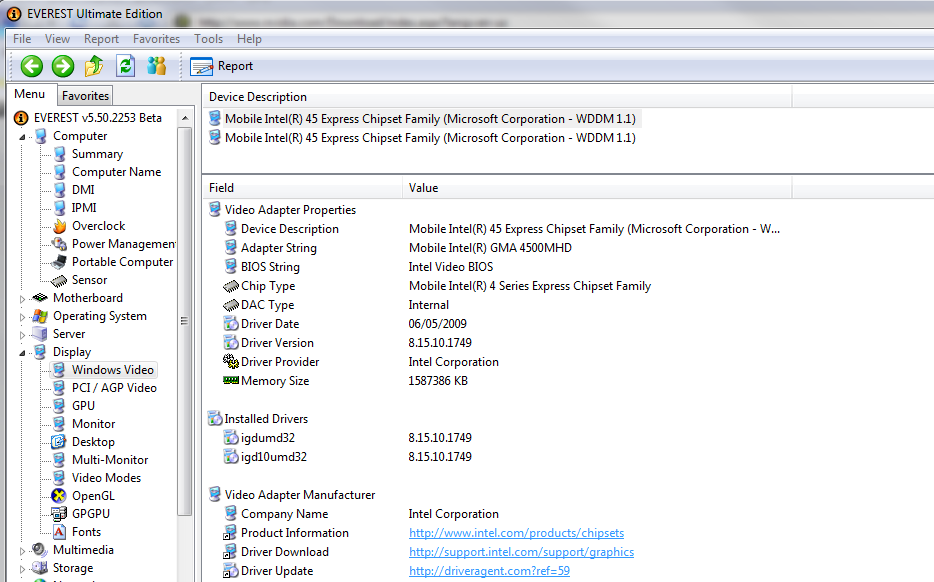The image size is (934, 582).
Task: Click the Motherboard chip icon
Action: pos(40,298)
